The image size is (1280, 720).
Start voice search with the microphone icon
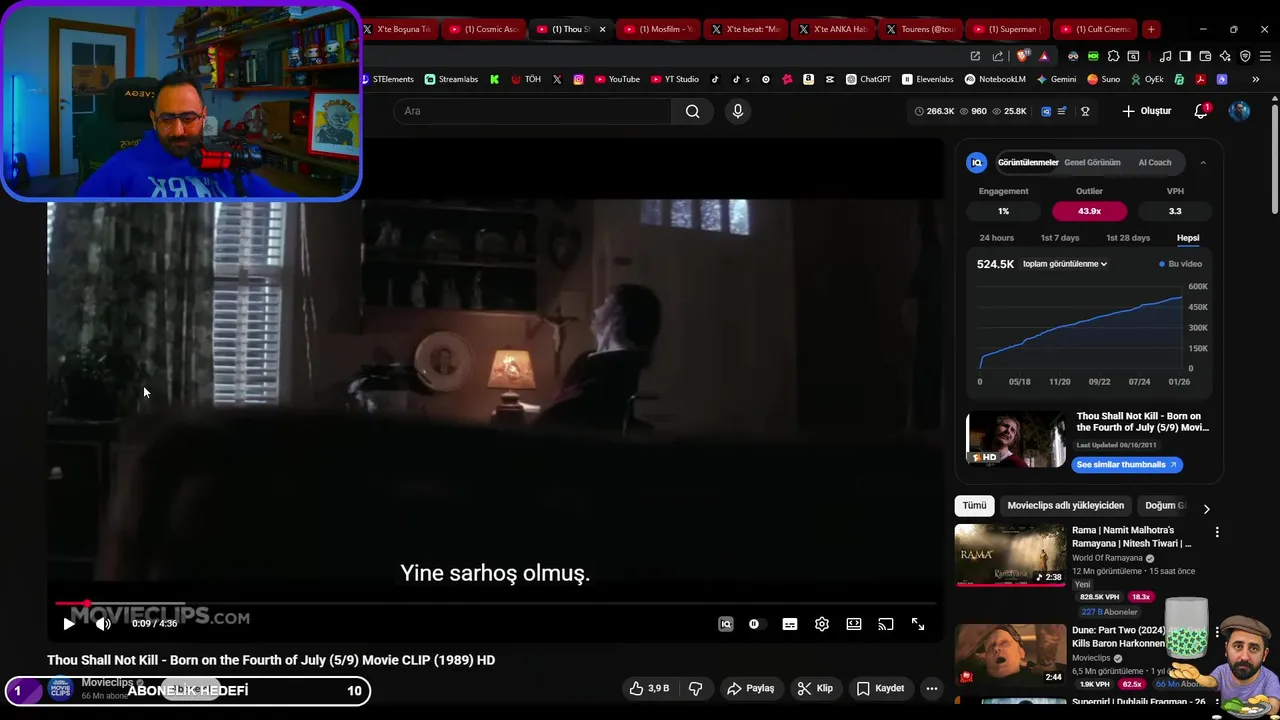(738, 111)
